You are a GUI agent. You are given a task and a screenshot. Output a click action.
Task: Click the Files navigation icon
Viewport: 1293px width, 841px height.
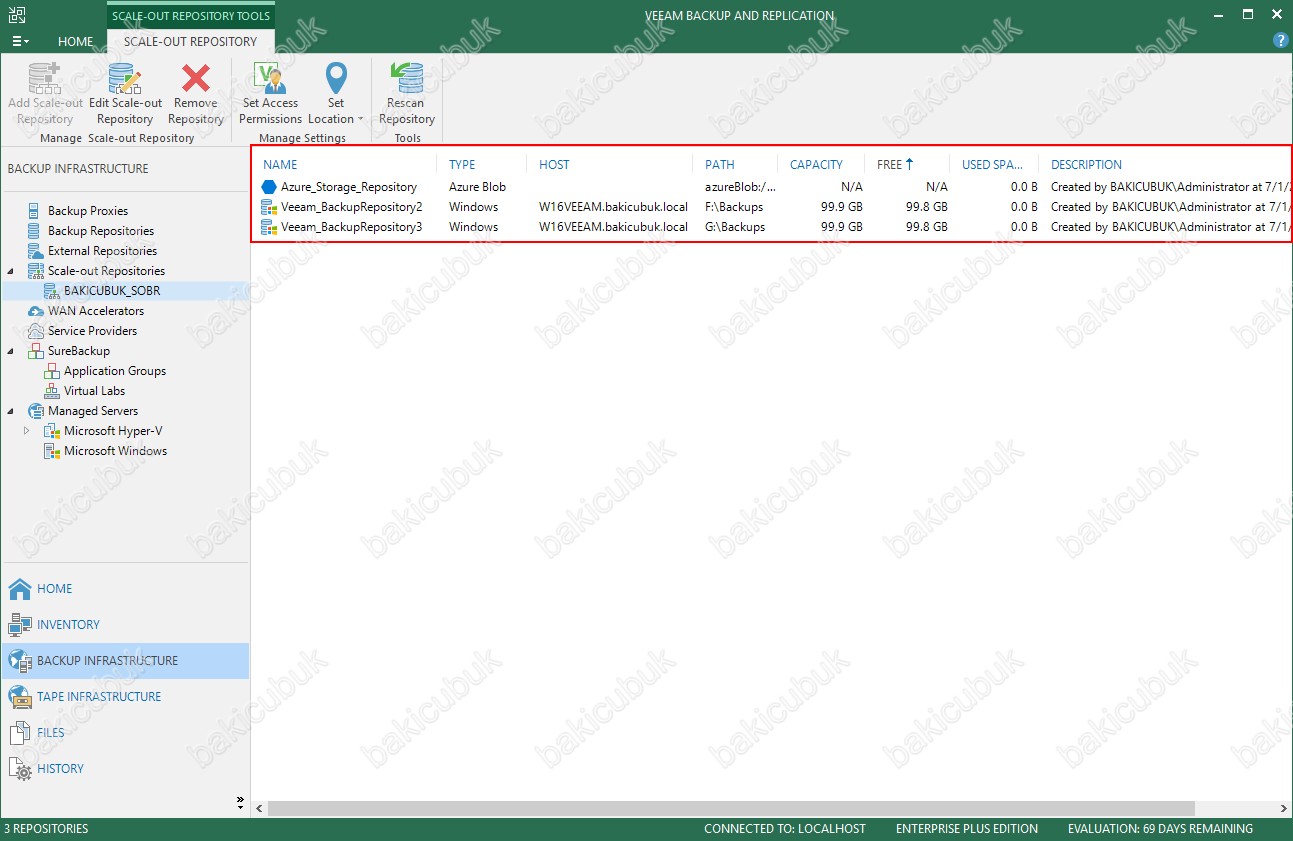coord(20,733)
